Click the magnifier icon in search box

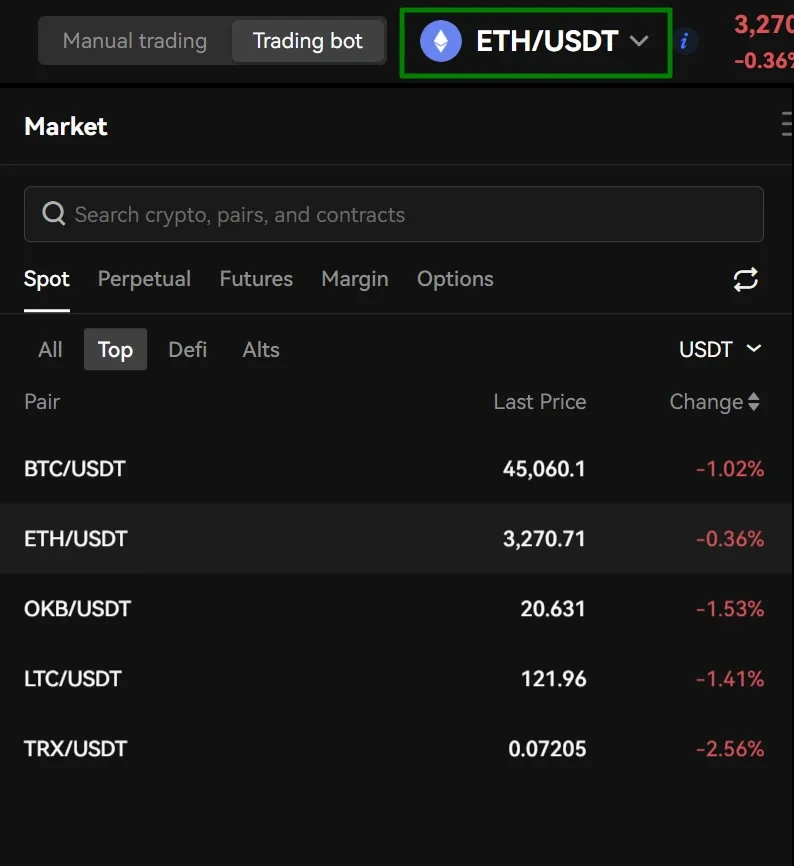tap(54, 214)
